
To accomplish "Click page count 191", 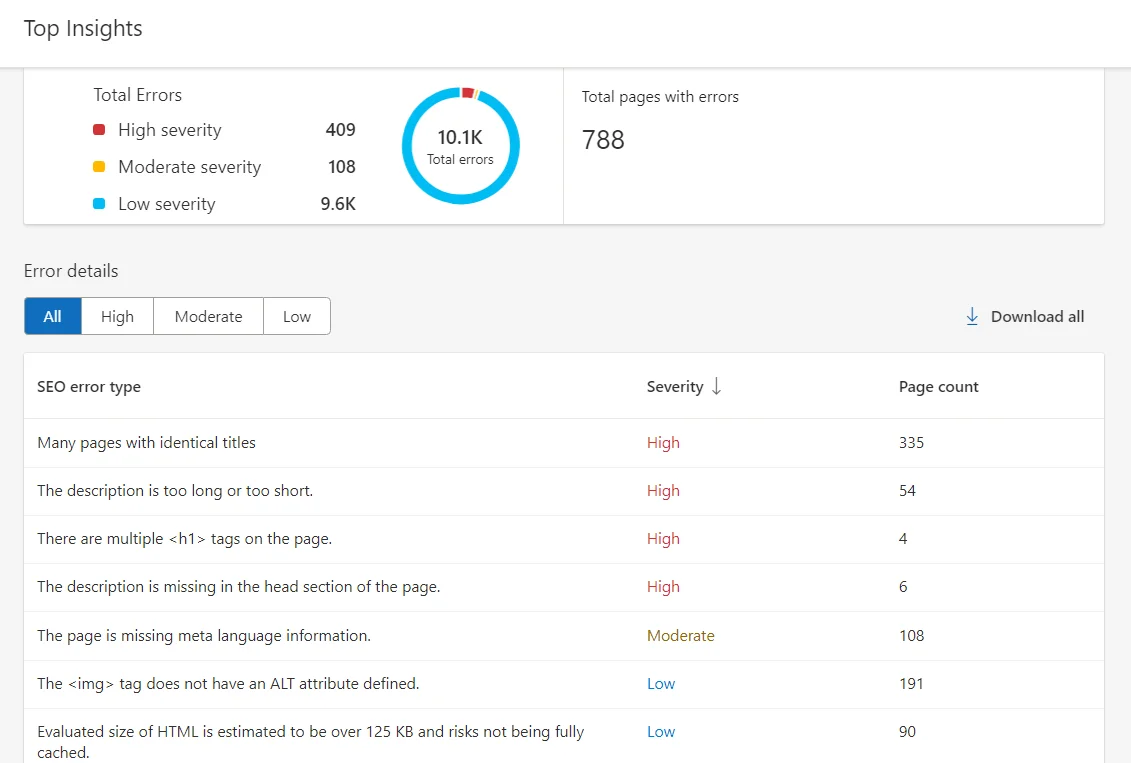I will 911,684.
